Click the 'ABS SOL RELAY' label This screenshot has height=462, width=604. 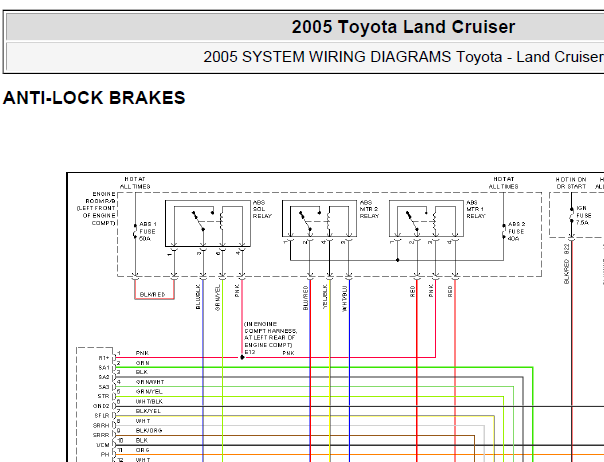[x=262, y=209]
